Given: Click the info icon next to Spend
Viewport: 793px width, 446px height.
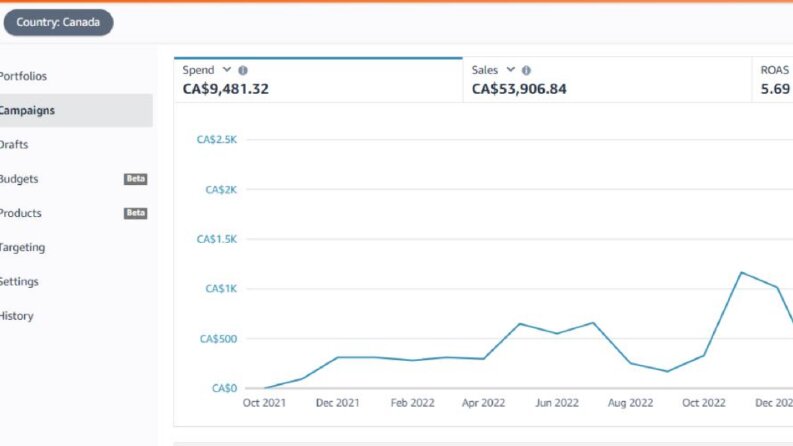Looking at the screenshot, I should 243,70.
